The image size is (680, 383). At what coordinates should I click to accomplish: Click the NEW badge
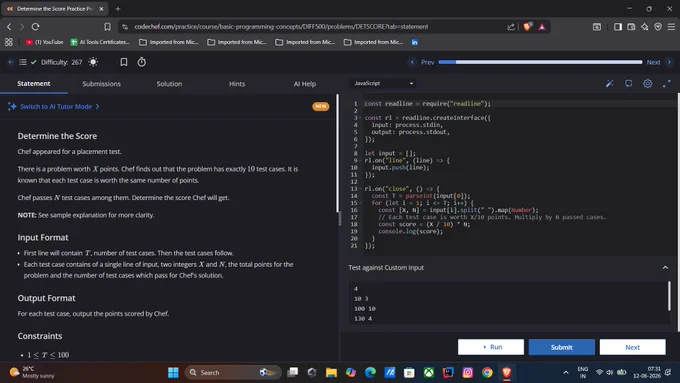pyautogui.click(x=320, y=106)
